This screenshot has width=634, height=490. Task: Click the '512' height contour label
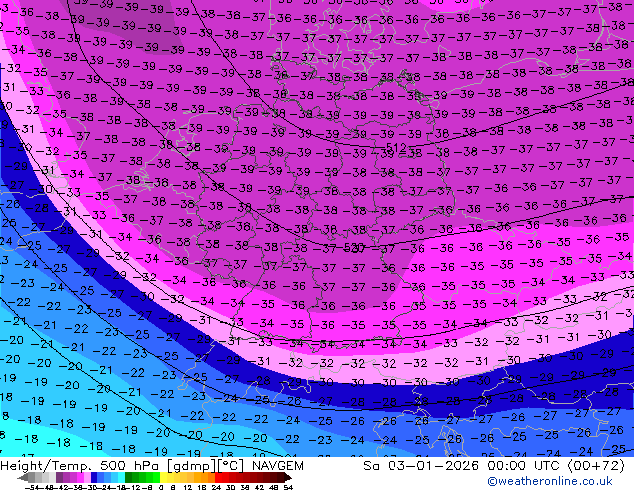tap(396, 147)
